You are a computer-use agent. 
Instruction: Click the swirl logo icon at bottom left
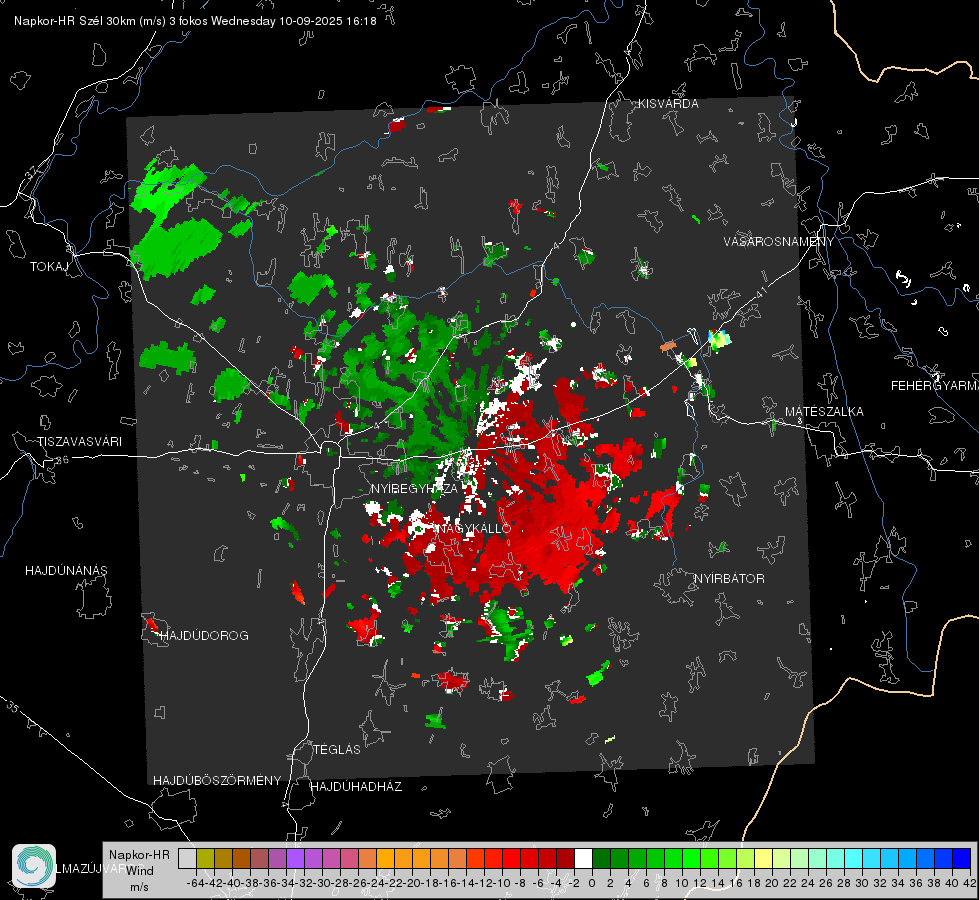(x=34, y=866)
